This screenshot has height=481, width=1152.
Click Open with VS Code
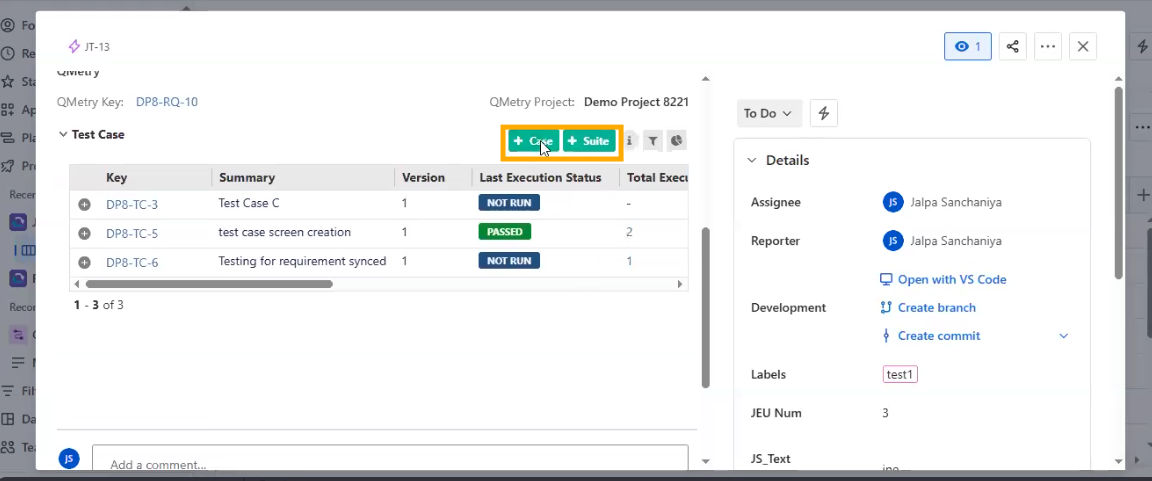coord(943,280)
